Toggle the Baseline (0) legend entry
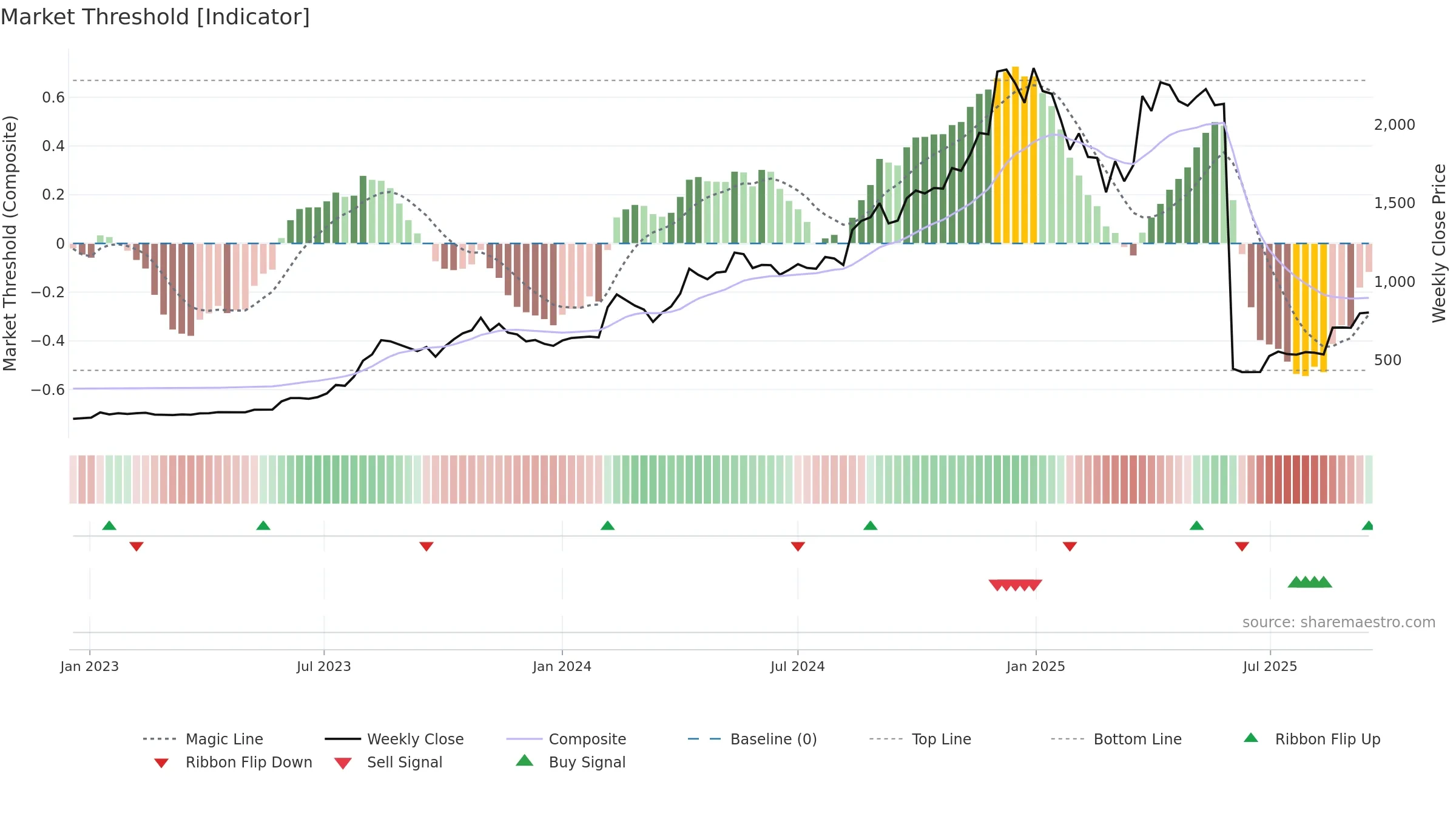The image size is (1456, 819). tap(752, 739)
